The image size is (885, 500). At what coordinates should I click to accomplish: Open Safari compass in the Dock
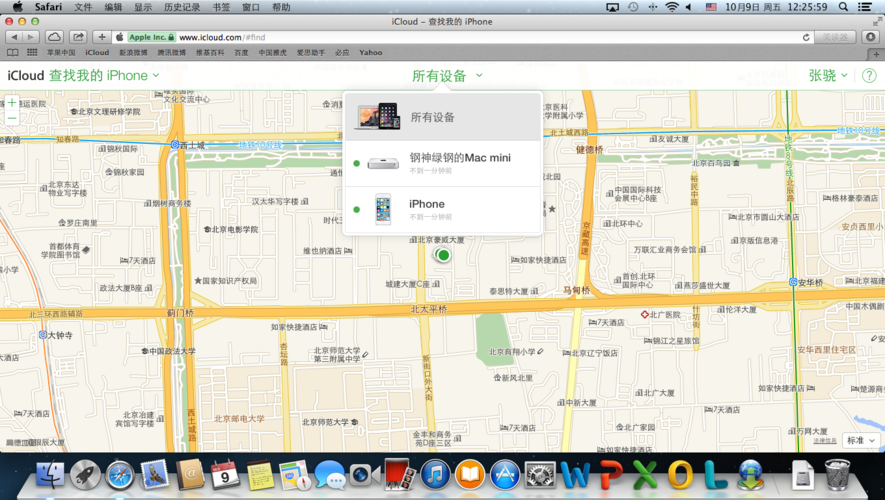120,475
